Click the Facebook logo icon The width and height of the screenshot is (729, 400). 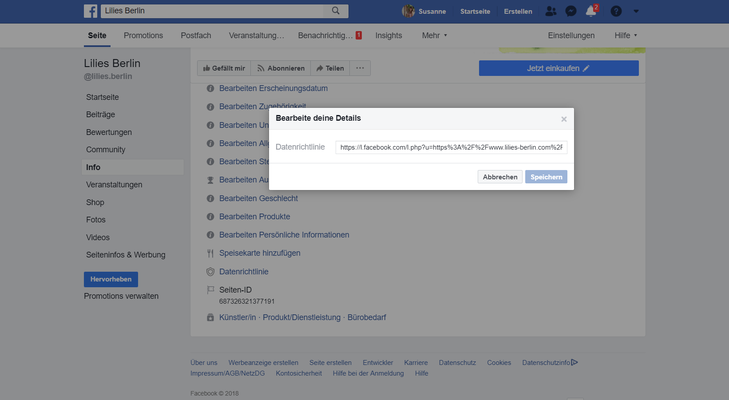coord(91,11)
